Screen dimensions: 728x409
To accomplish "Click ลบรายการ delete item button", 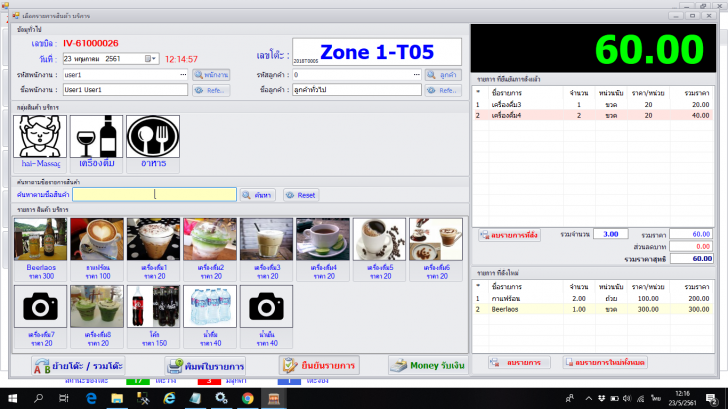I will [519, 362].
